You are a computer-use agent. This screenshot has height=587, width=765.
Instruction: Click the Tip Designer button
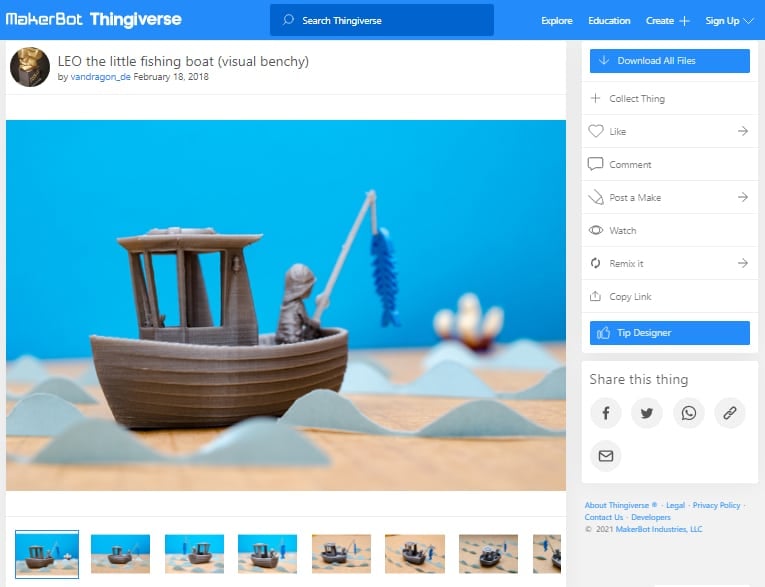point(669,333)
